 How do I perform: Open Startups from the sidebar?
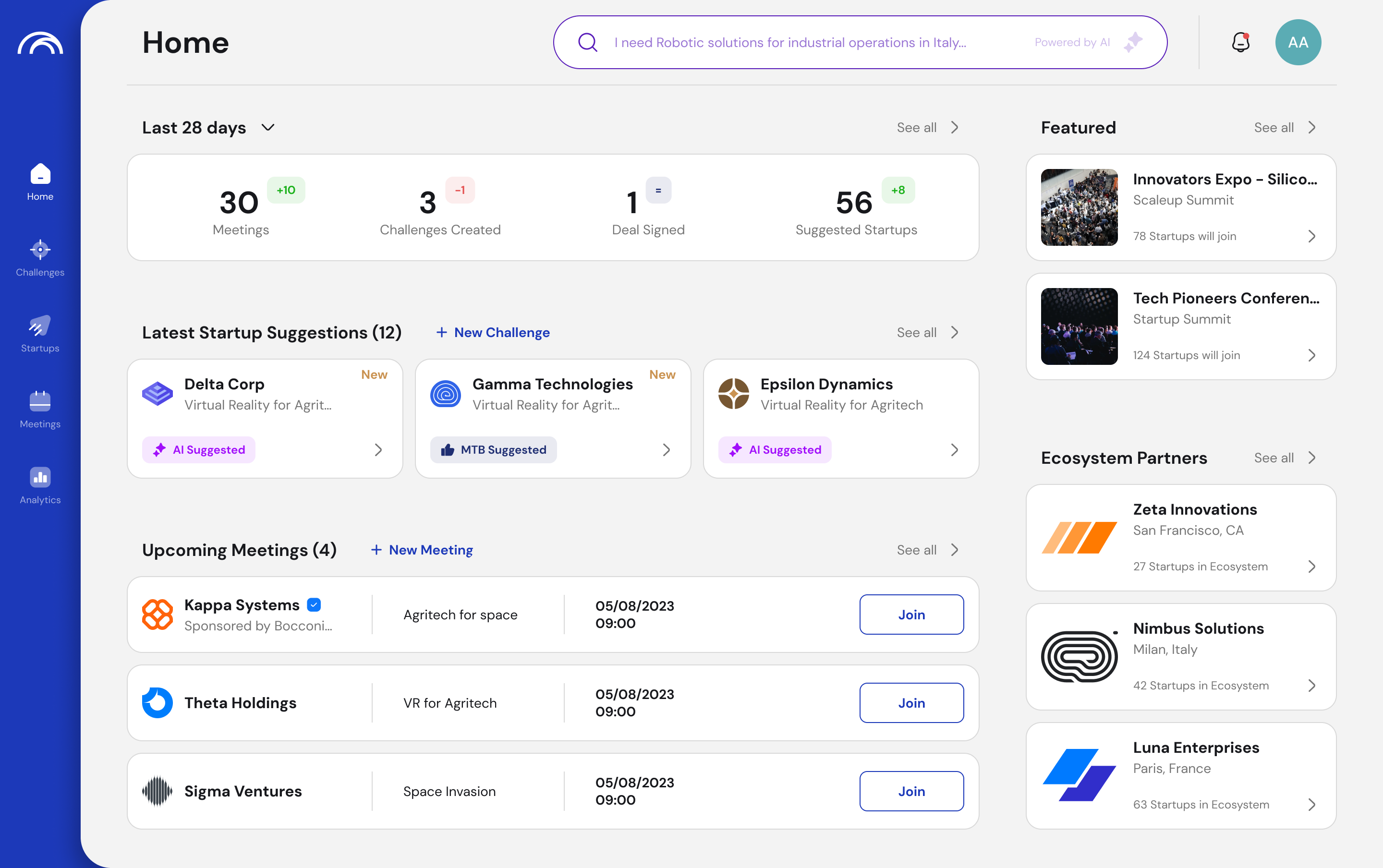pos(40,334)
